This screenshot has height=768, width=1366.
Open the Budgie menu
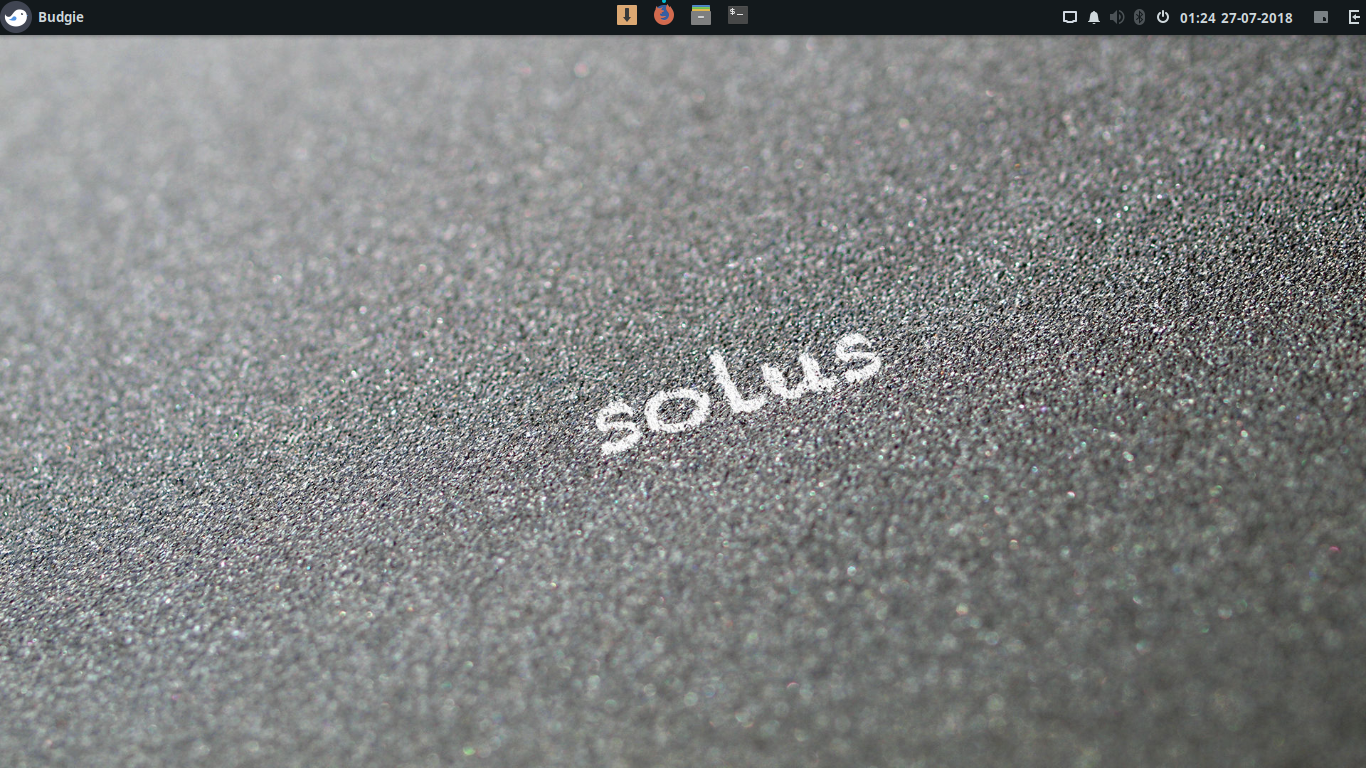(44, 17)
